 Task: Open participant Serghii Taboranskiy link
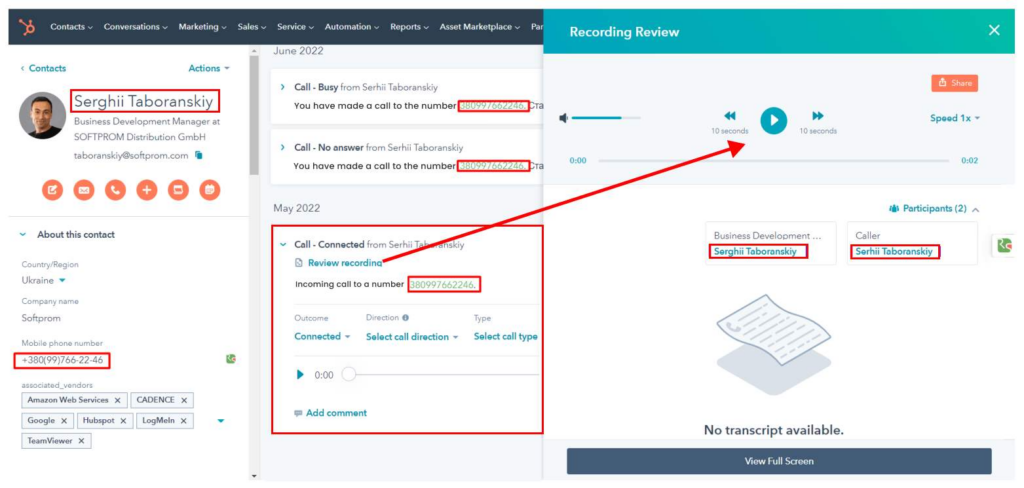pos(755,252)
